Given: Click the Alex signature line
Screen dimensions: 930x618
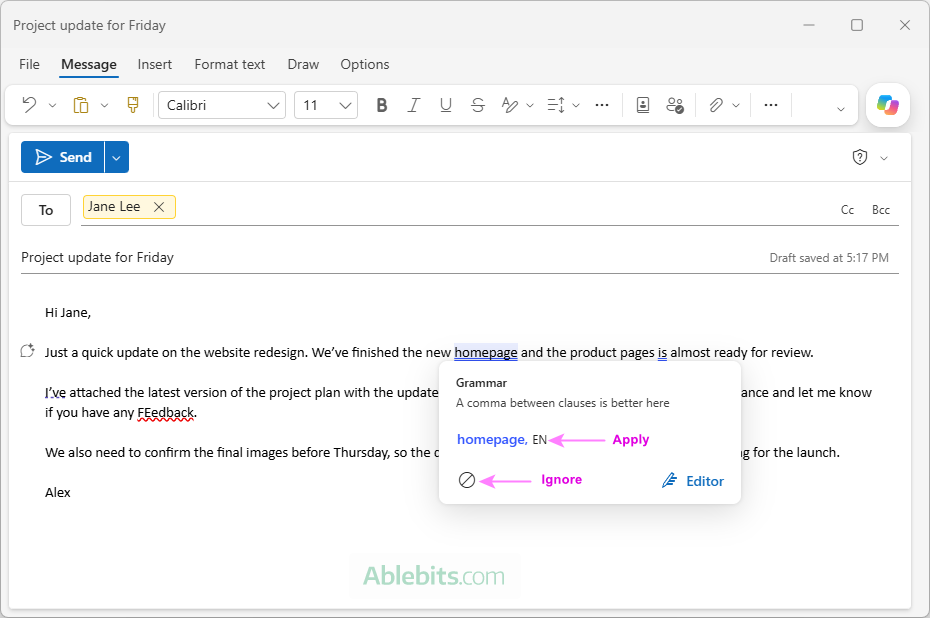Looking at the screenshot, I should 58,492.
